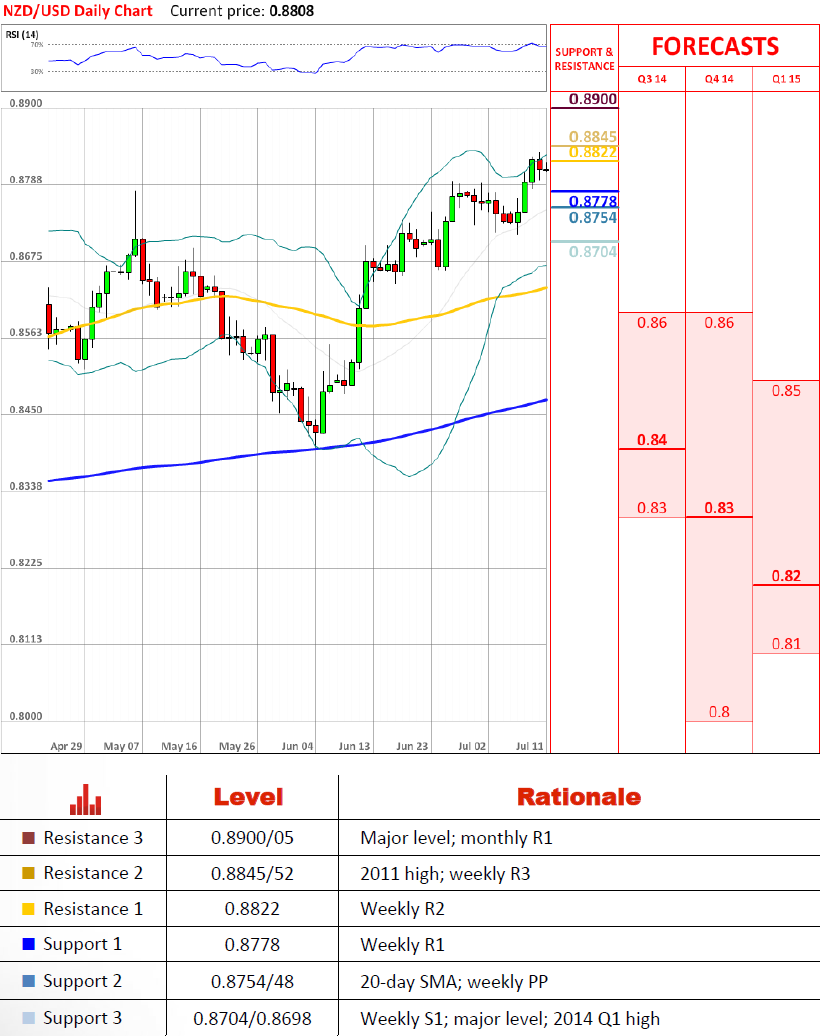The width and height of the screenshot is (820, 1036).
Task: Click the 0.8754 support level label
Action: [x=593, y=217]
